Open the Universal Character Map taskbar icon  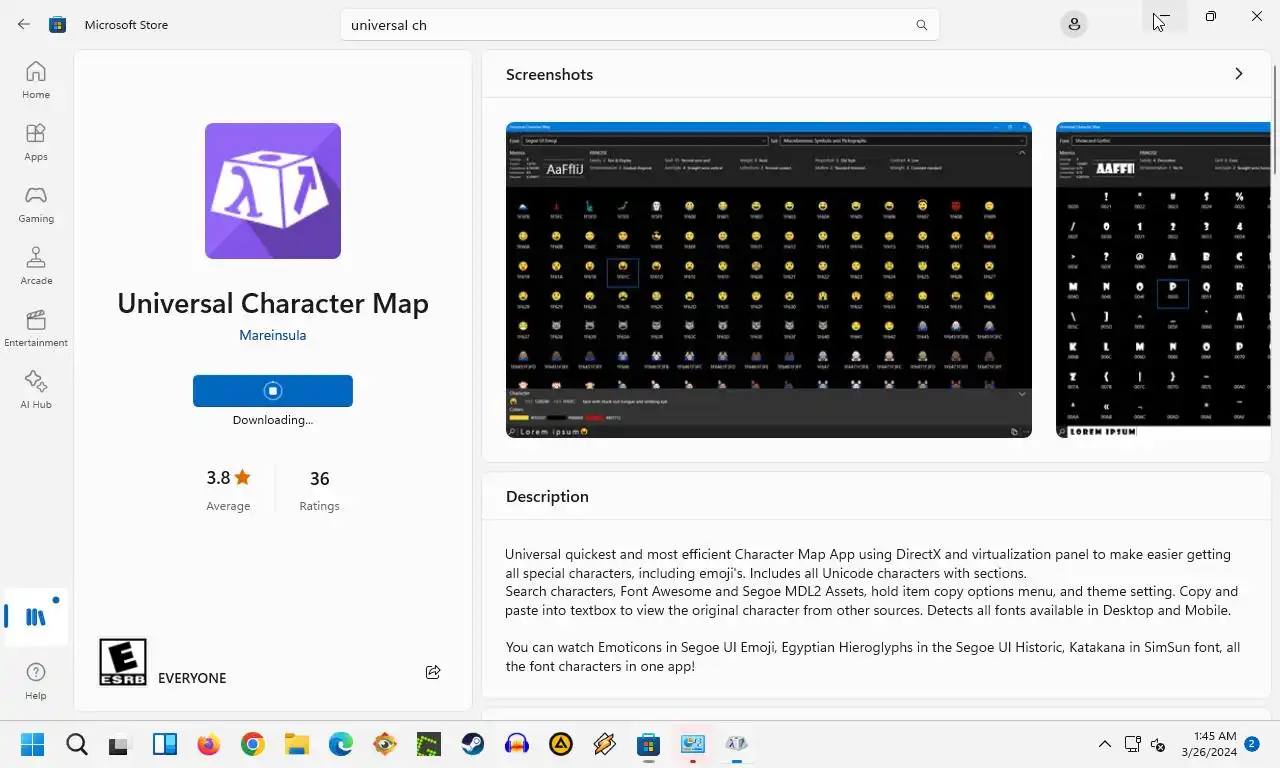point(736,744)
